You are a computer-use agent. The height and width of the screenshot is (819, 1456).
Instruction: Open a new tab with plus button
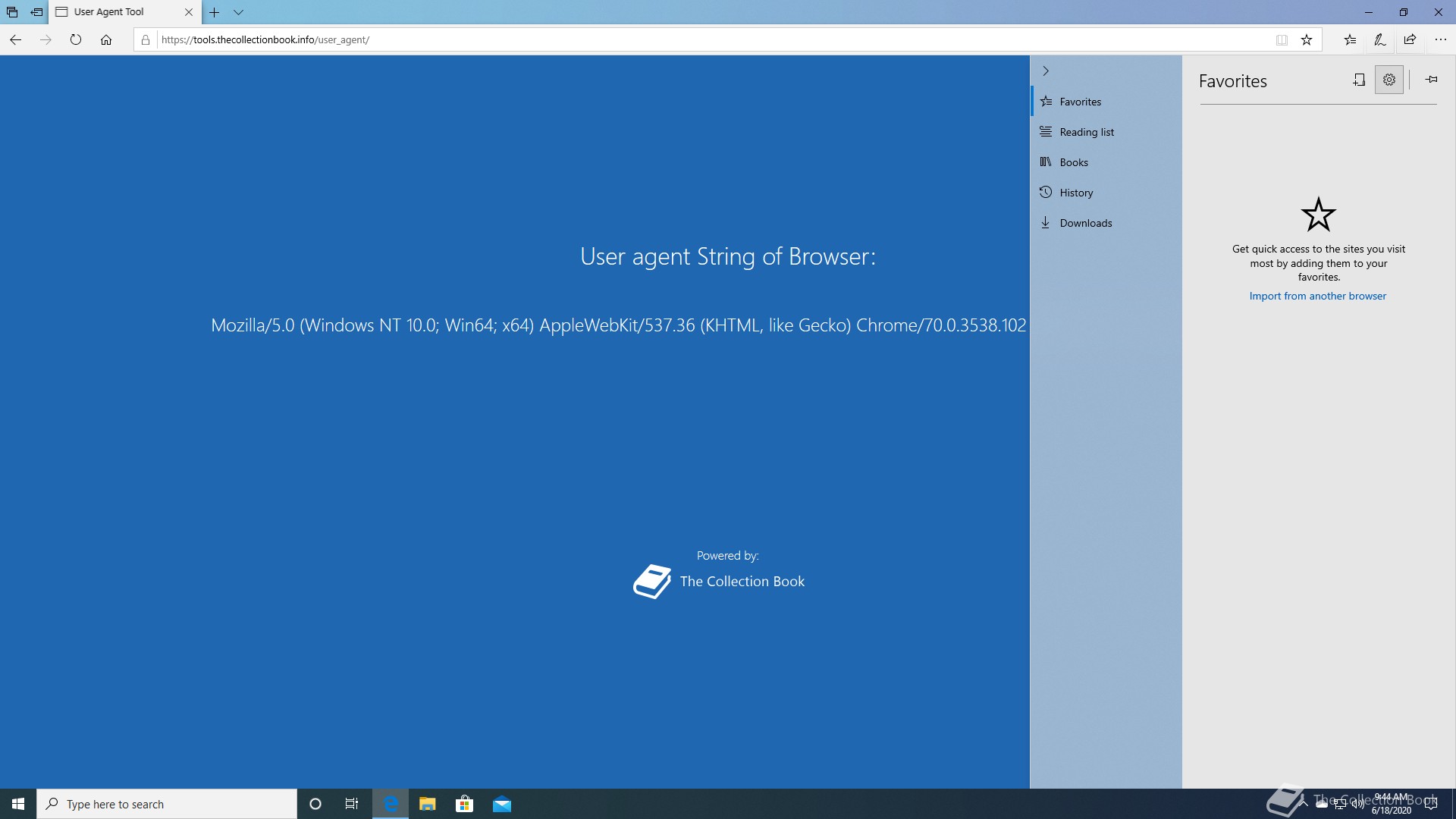215,12
